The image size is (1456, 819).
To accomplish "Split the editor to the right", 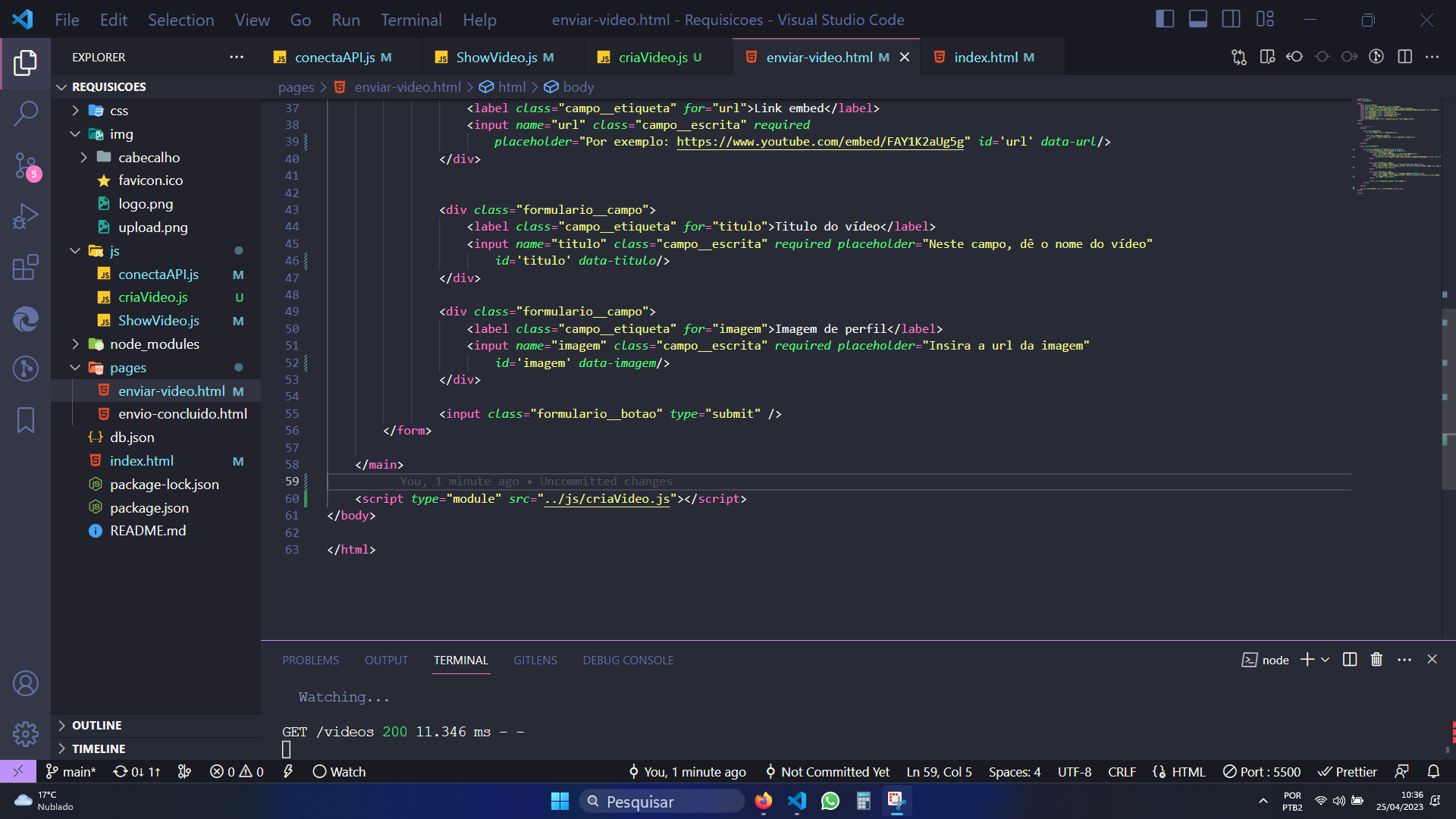I will 1404,57.
